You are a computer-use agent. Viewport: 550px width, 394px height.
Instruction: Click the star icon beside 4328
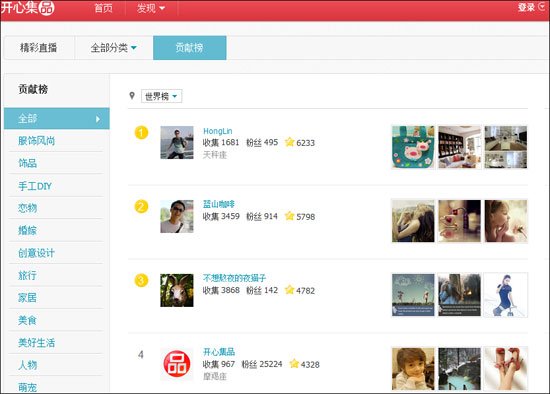[x=294, y=364]
